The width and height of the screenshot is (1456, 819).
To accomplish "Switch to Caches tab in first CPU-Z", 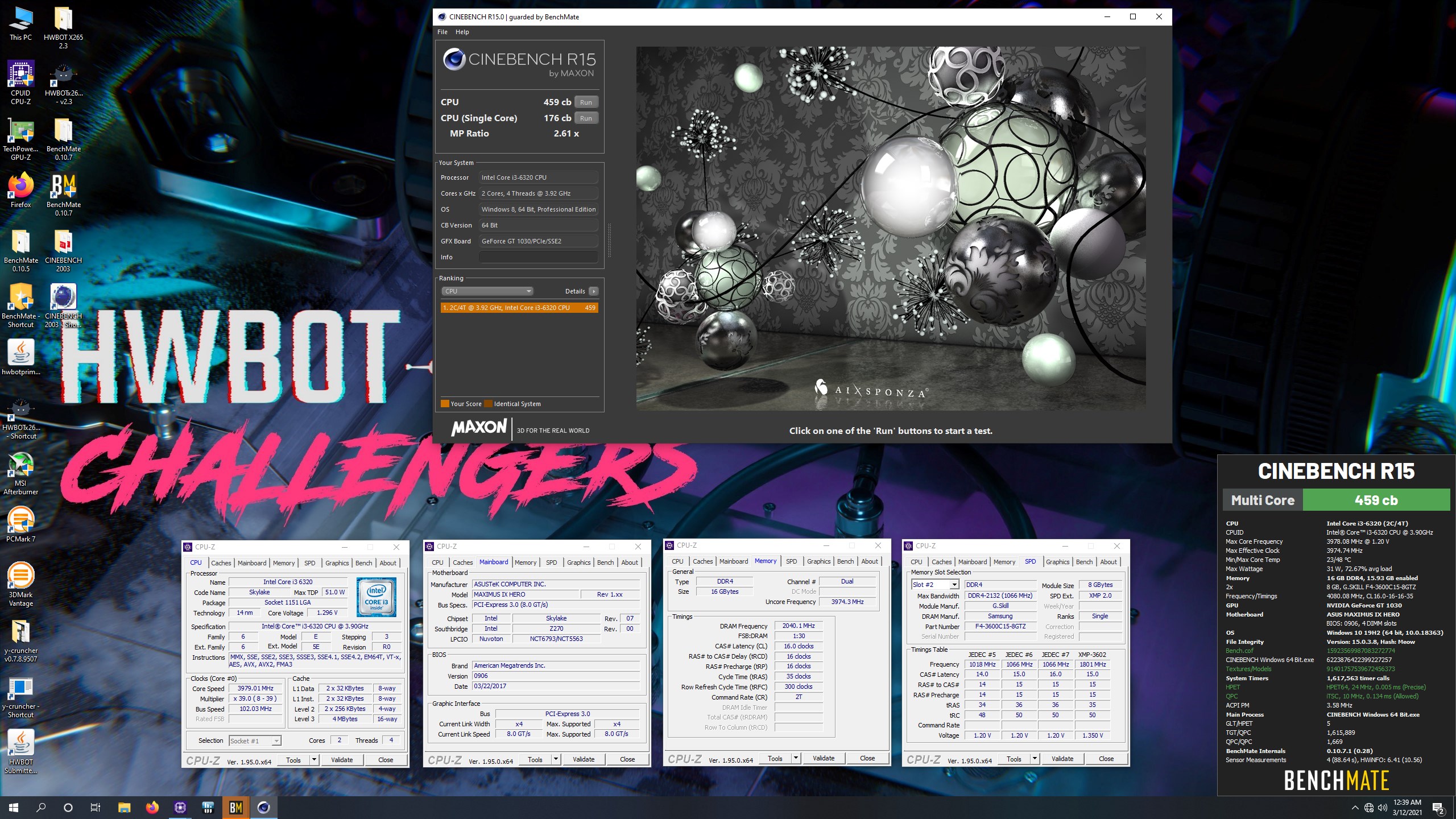I will 221,563.
